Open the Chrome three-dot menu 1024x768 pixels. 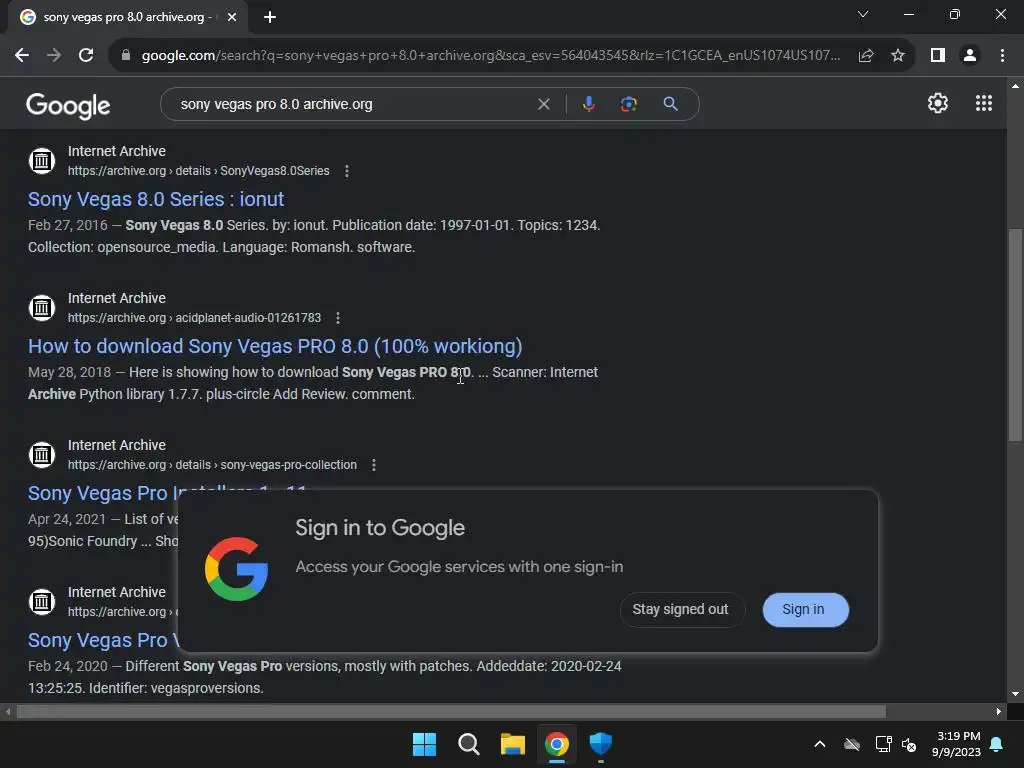tap(1002, 56)
